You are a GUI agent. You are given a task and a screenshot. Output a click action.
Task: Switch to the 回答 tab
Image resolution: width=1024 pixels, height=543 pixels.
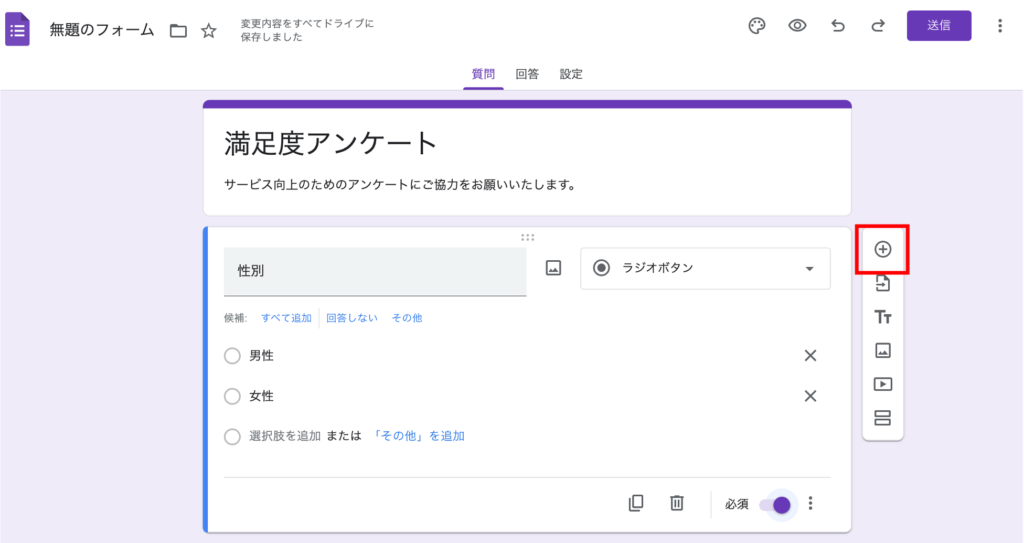[527, 74]
